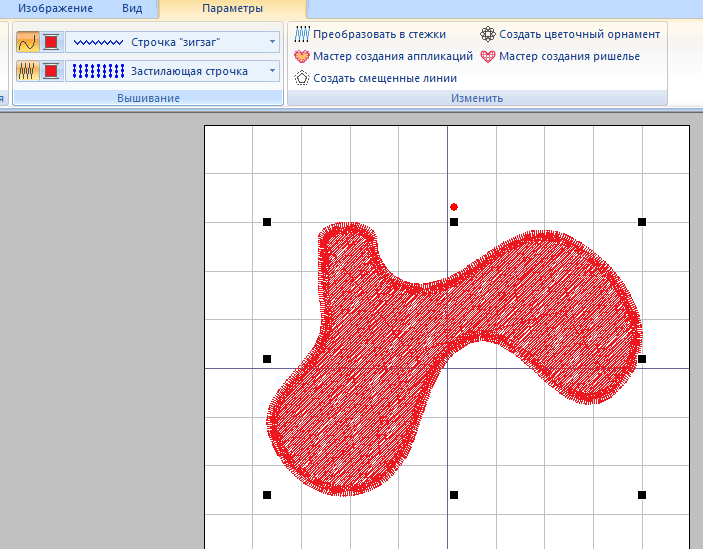The width and height of the screenshot is (703, 549).
Task: Click the top-left black selection handle
Action: (x=267, y=222)
